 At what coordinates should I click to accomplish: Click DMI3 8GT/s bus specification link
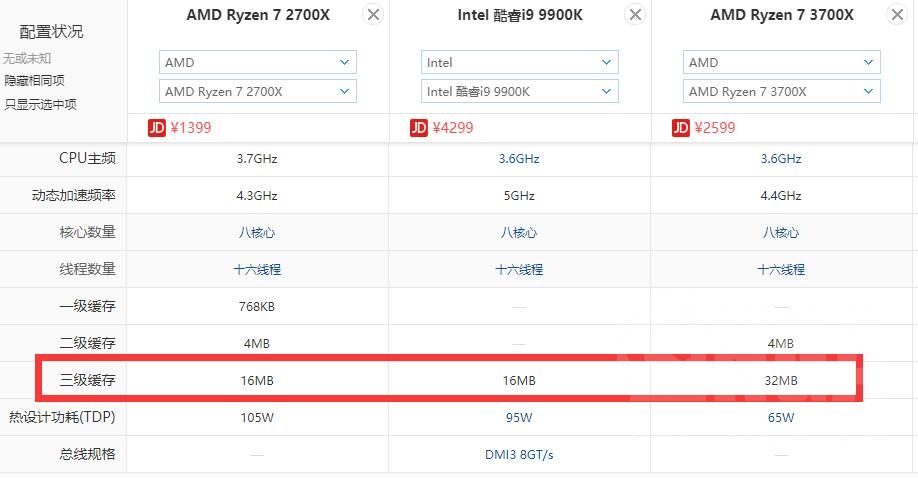point(519,454)
